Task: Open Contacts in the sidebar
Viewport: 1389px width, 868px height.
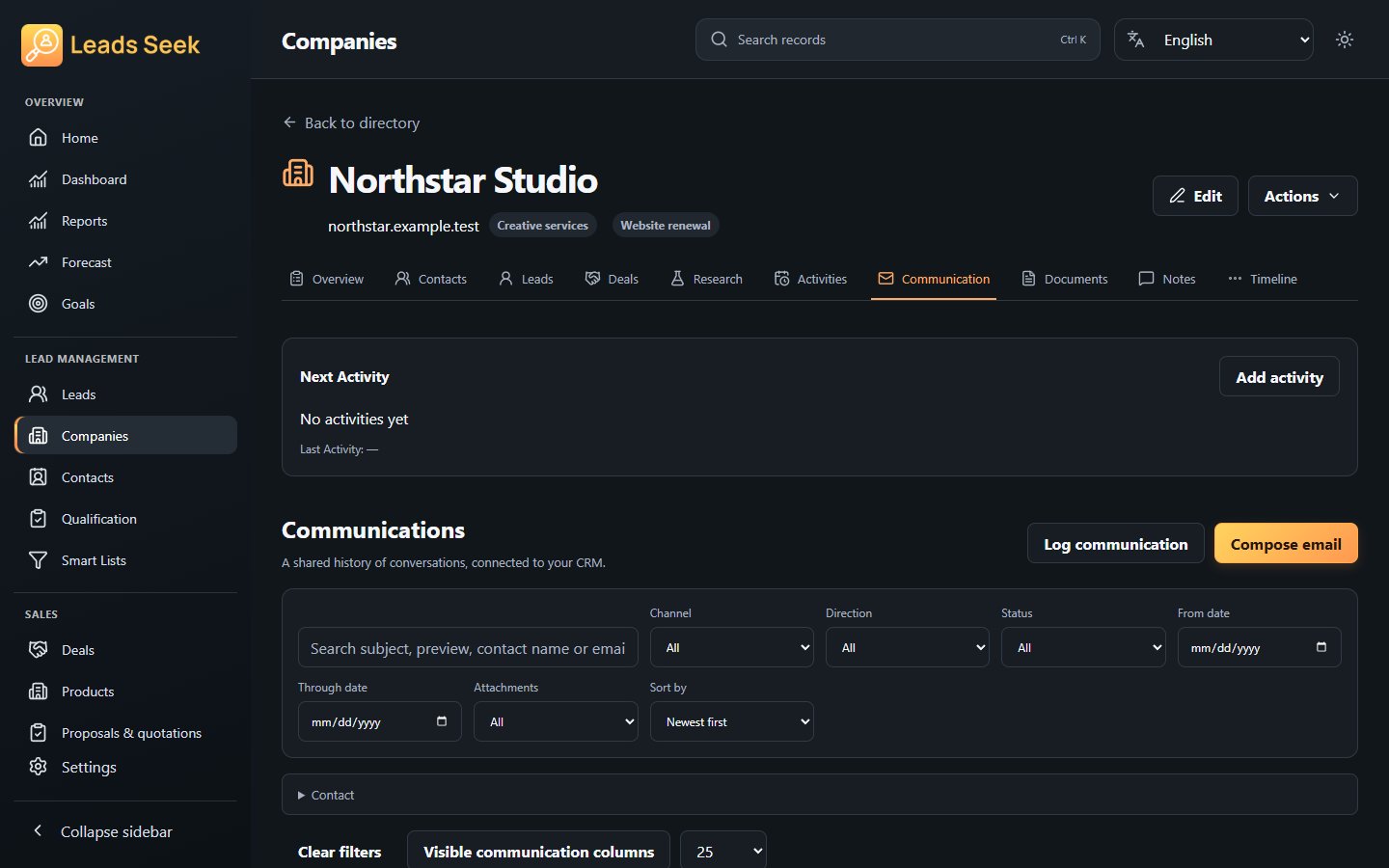Action: [125, 477]
